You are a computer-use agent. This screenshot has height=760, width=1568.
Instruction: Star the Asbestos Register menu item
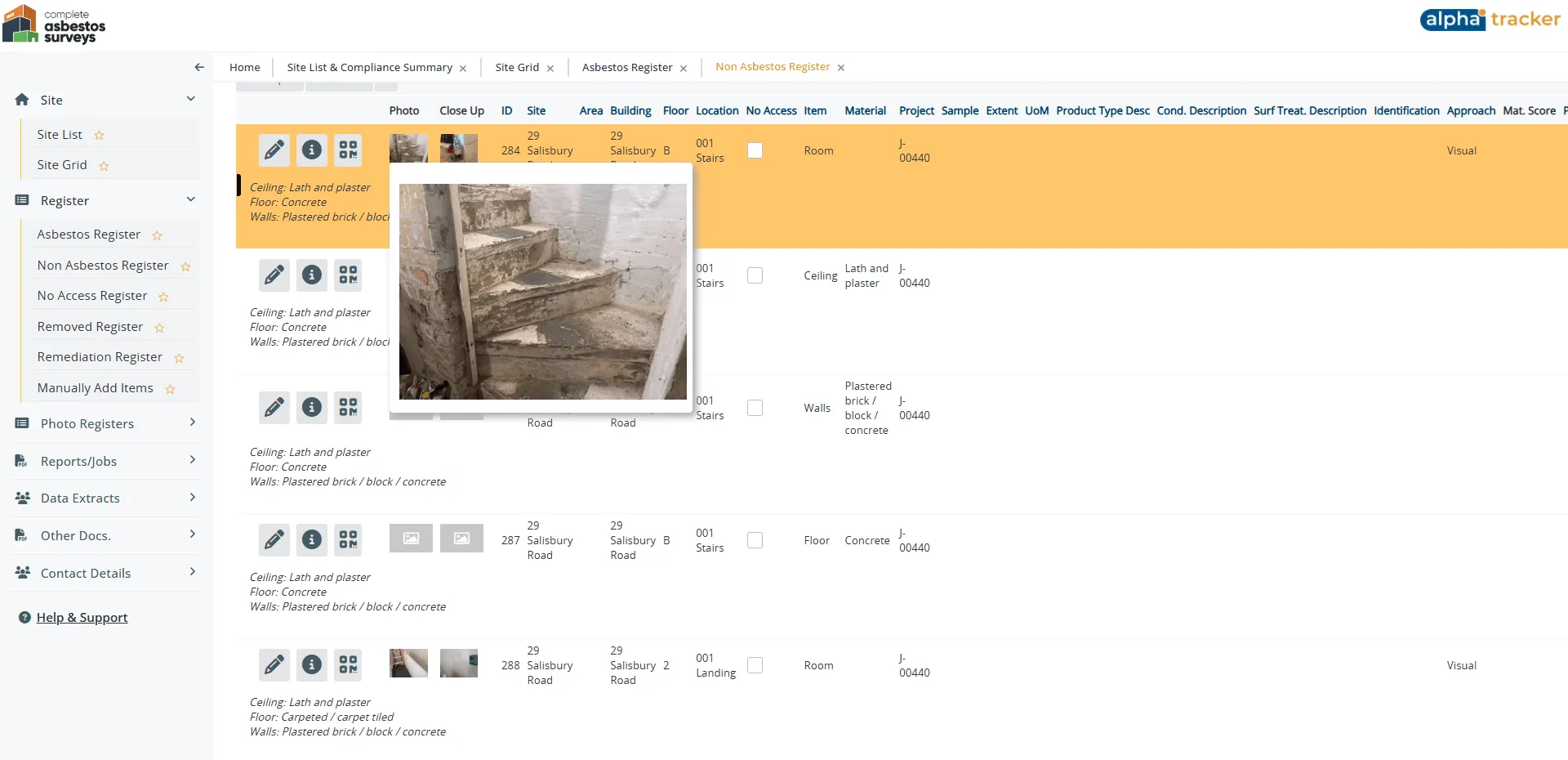157,235
